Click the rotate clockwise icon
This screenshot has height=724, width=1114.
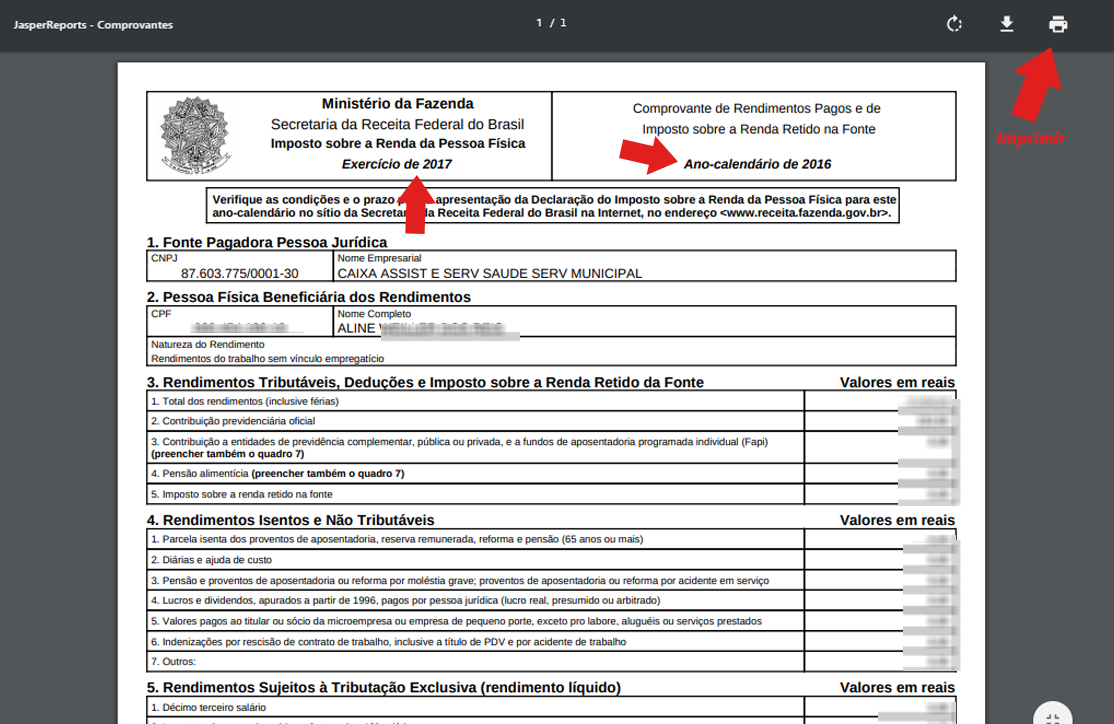(x=954, y=24)
